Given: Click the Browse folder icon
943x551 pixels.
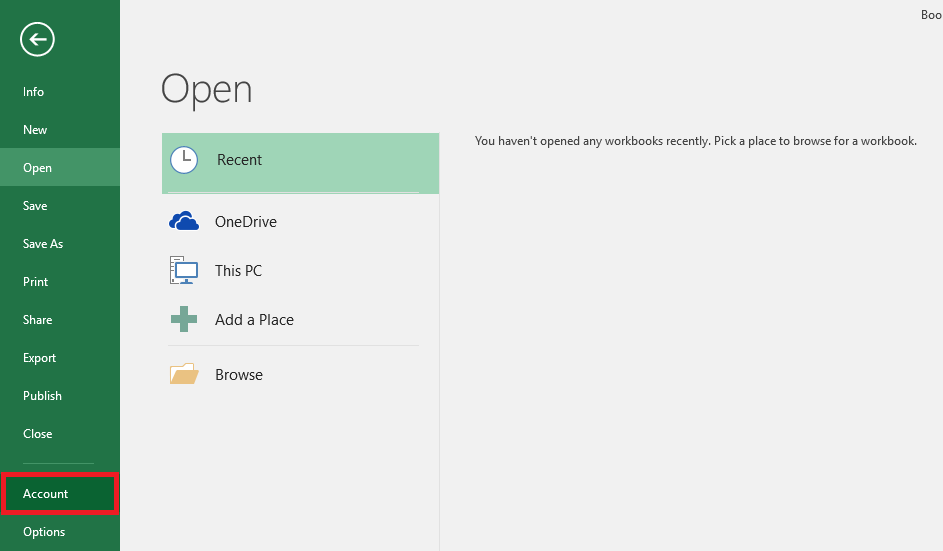Looking at the screenshot, I should (x=184, y=374).
